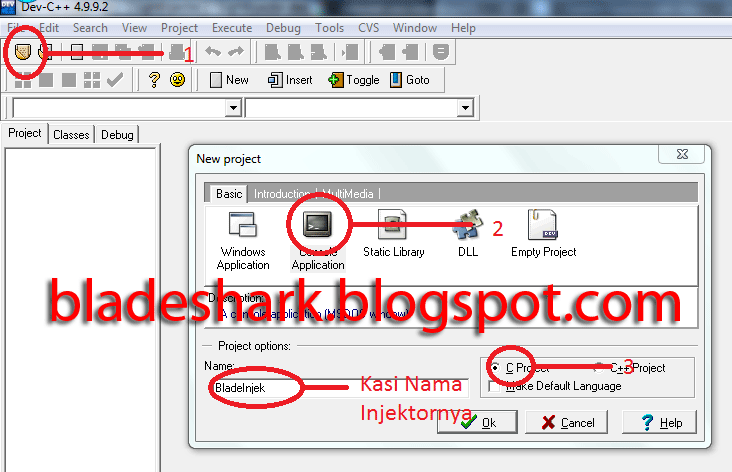Viewport: 732px width, 472px height.
Task: Click the Redo arrow icon
Action: 236,51
